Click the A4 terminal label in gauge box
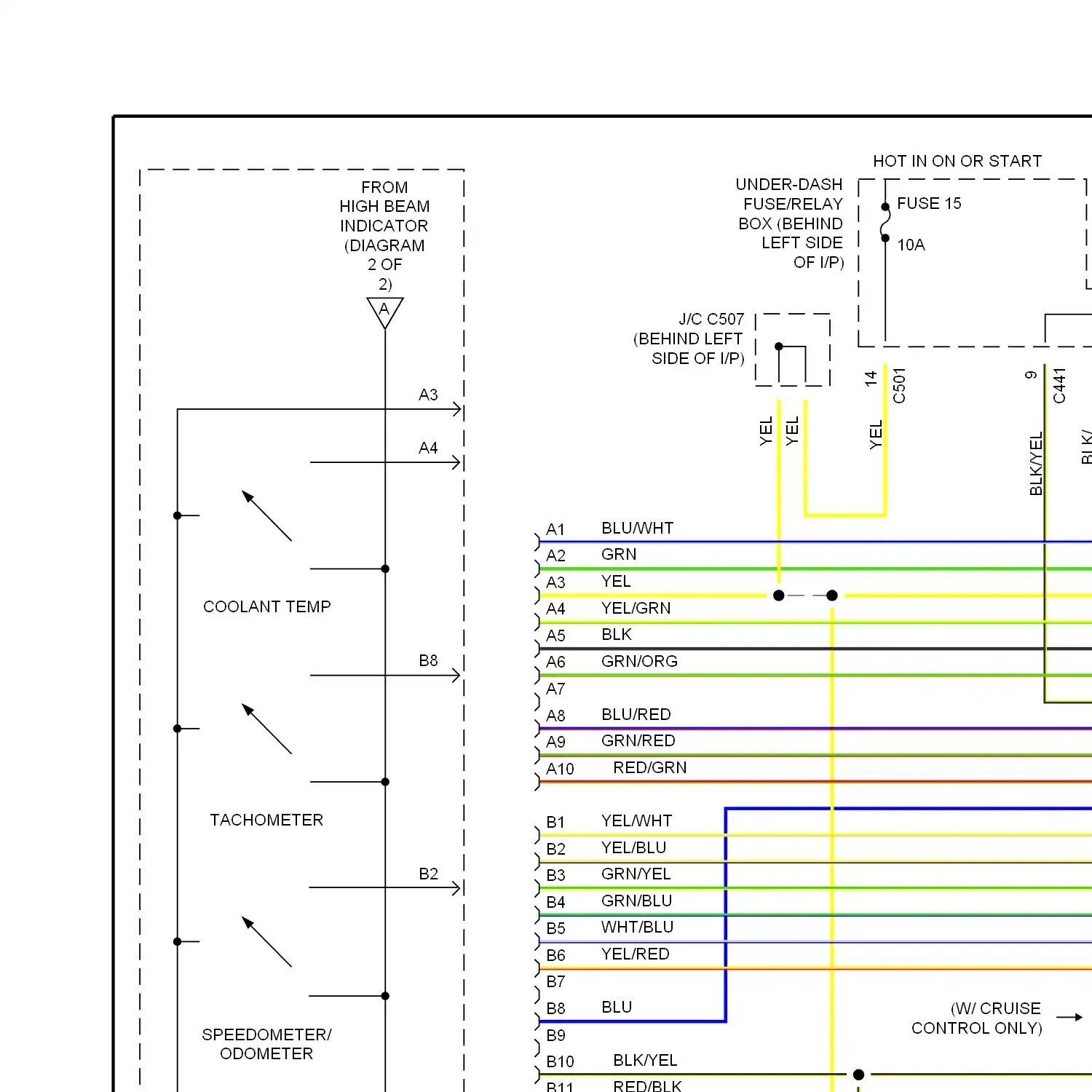Screen dimensions: 1092x1092 (x=428, y=448)
